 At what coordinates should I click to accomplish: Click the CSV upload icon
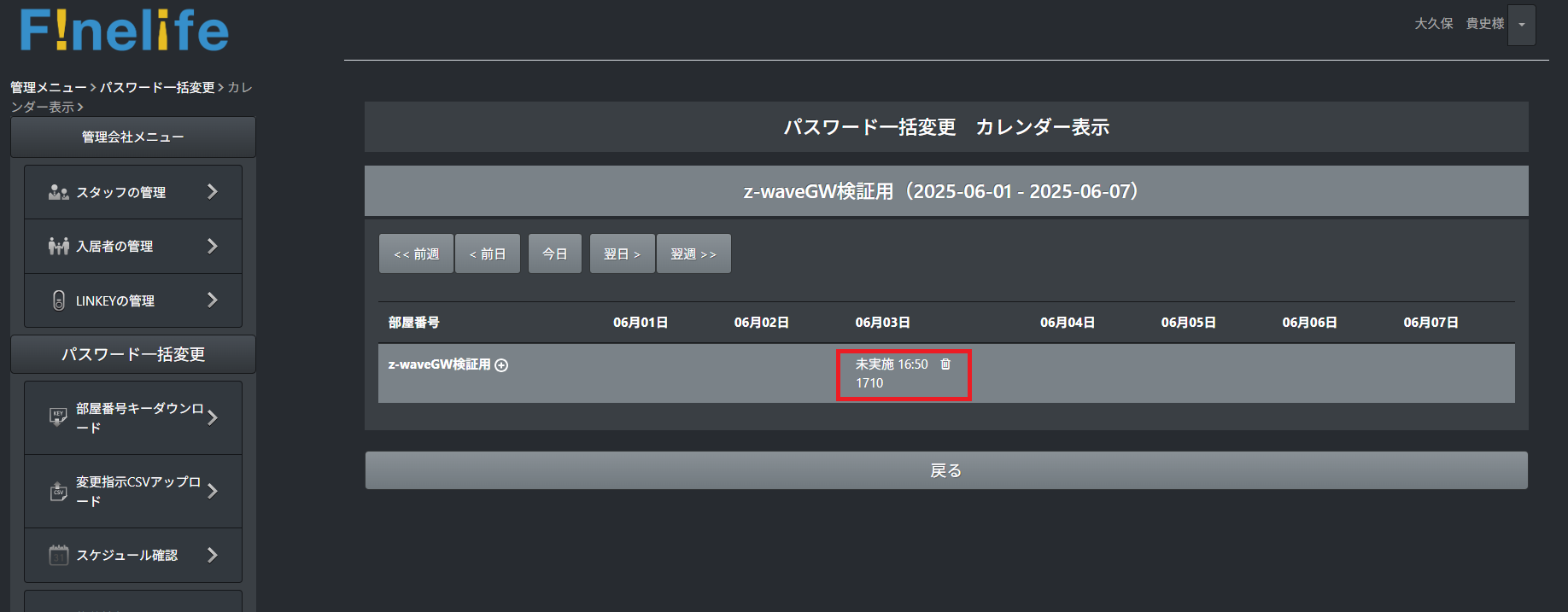click(x=58, y=492)
